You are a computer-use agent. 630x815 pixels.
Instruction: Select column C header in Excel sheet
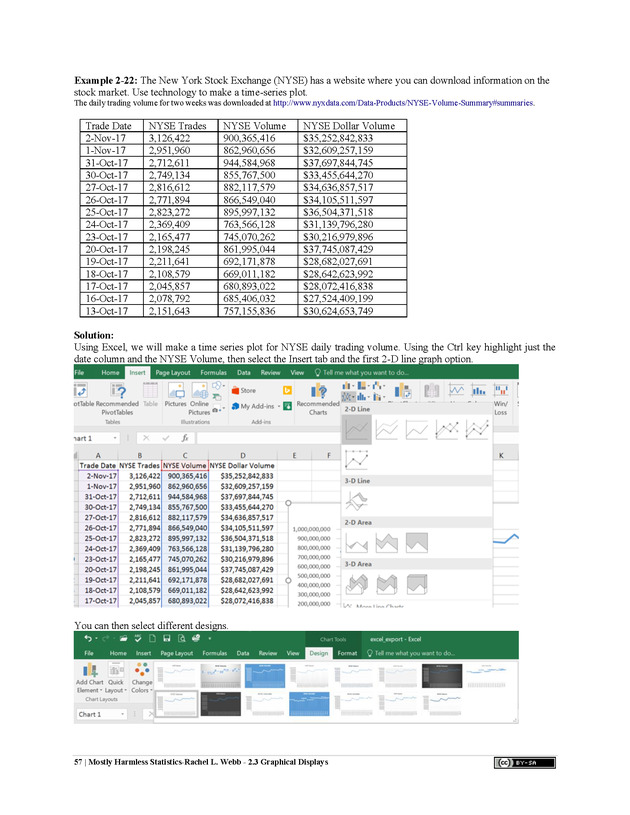coord(185,455)
